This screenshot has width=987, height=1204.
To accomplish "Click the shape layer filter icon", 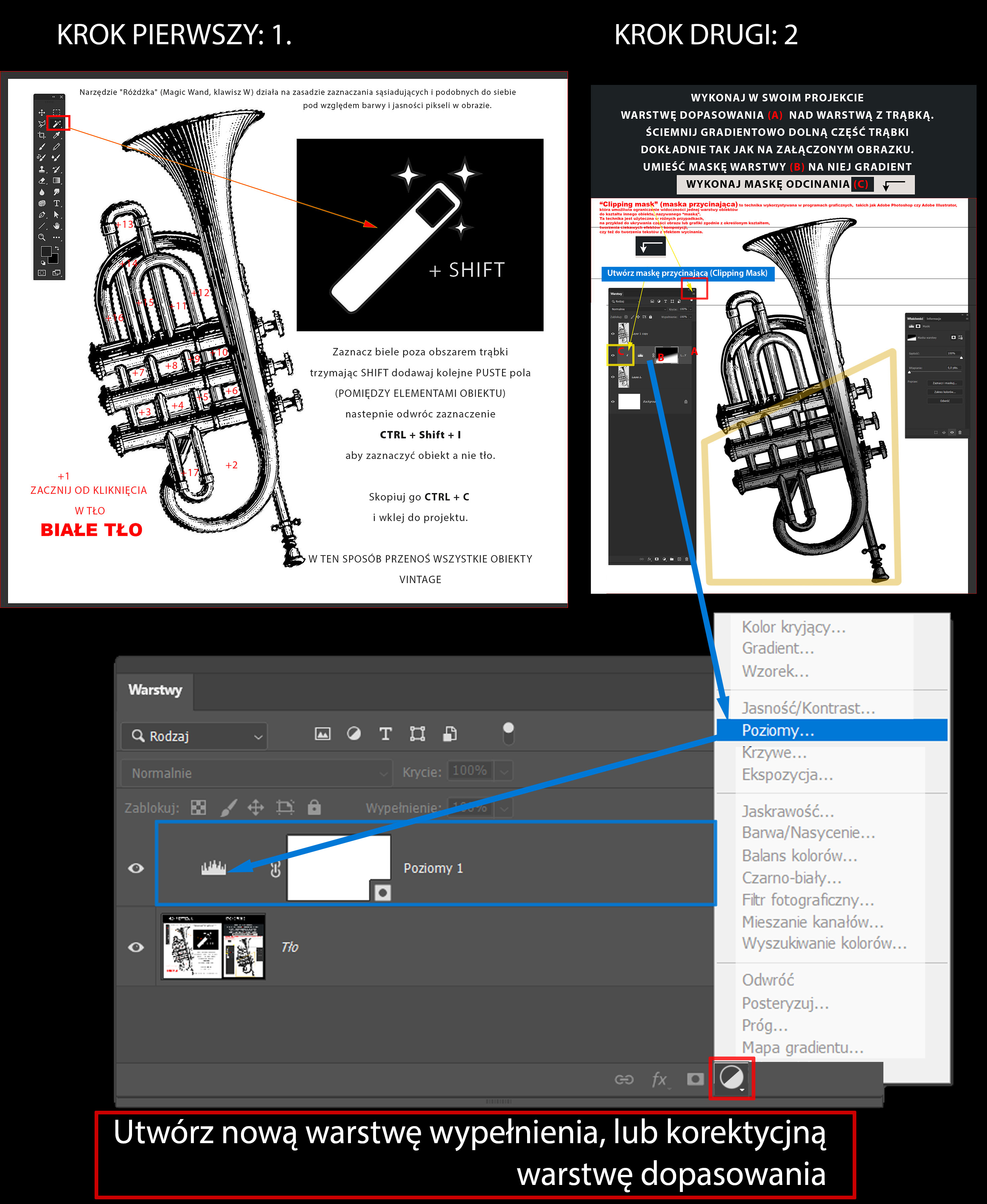I will click(417, 734).
